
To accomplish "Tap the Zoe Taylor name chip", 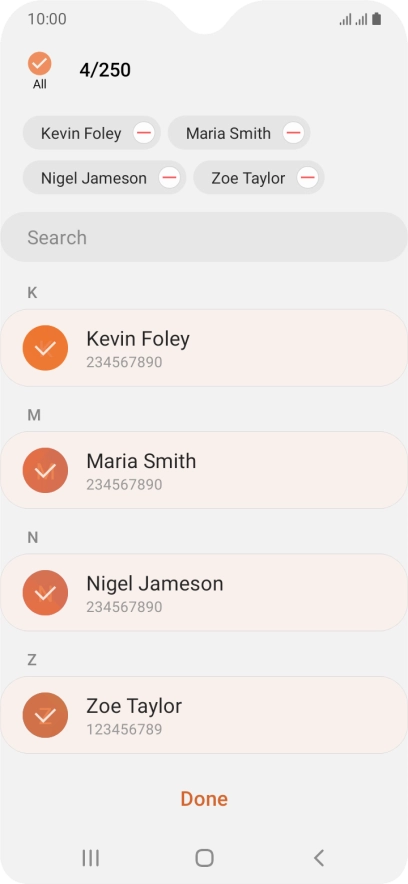I will (248, 178).
